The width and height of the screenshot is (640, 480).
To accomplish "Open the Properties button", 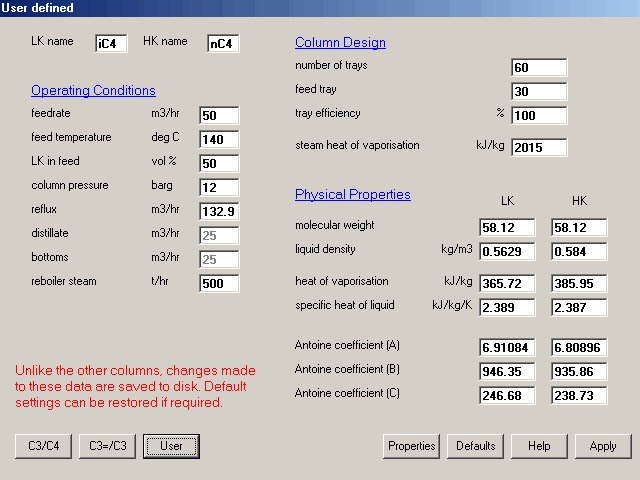I will click(411, 446).
